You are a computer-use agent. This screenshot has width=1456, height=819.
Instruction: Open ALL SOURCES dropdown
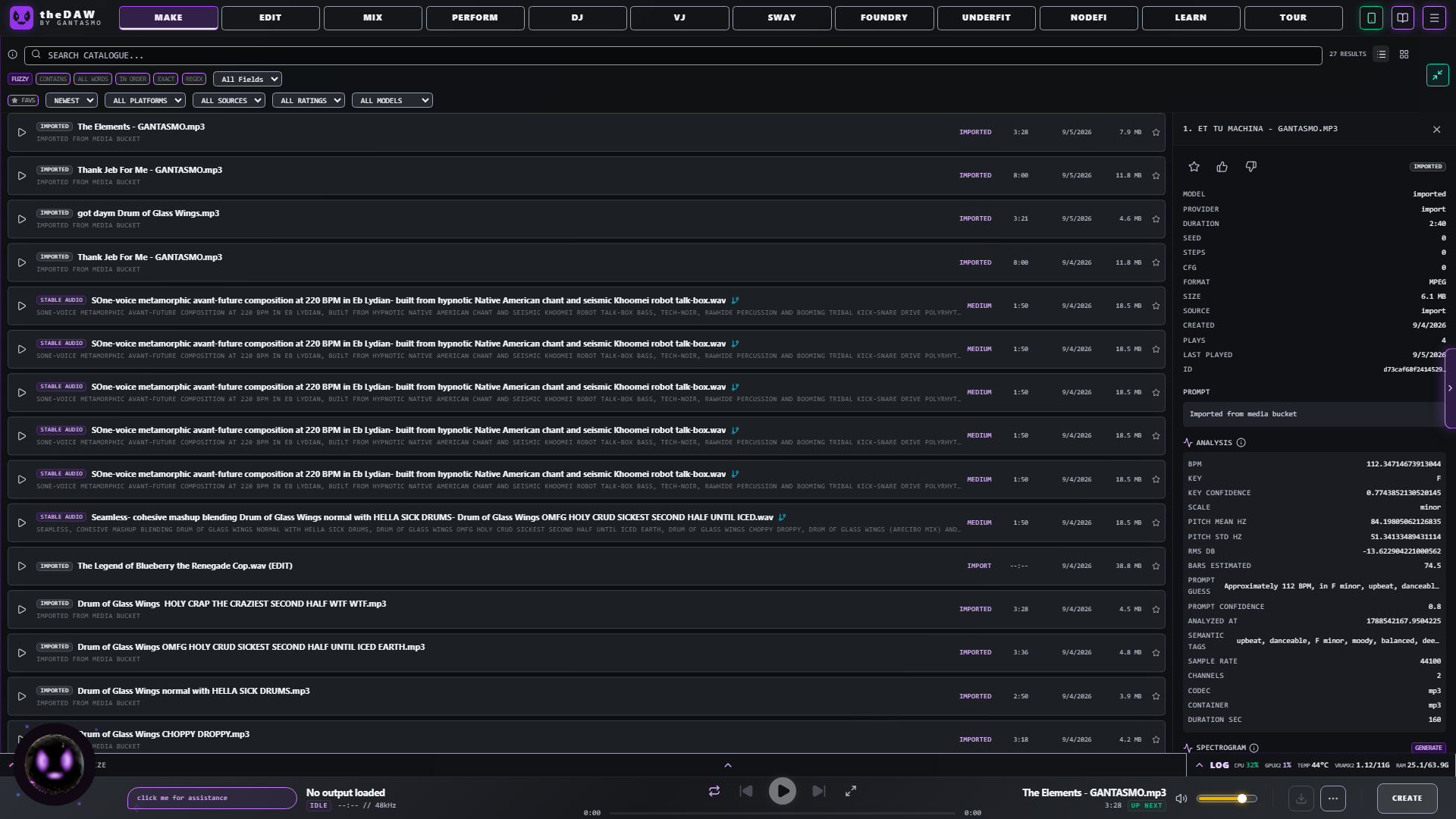pos(229,100)
